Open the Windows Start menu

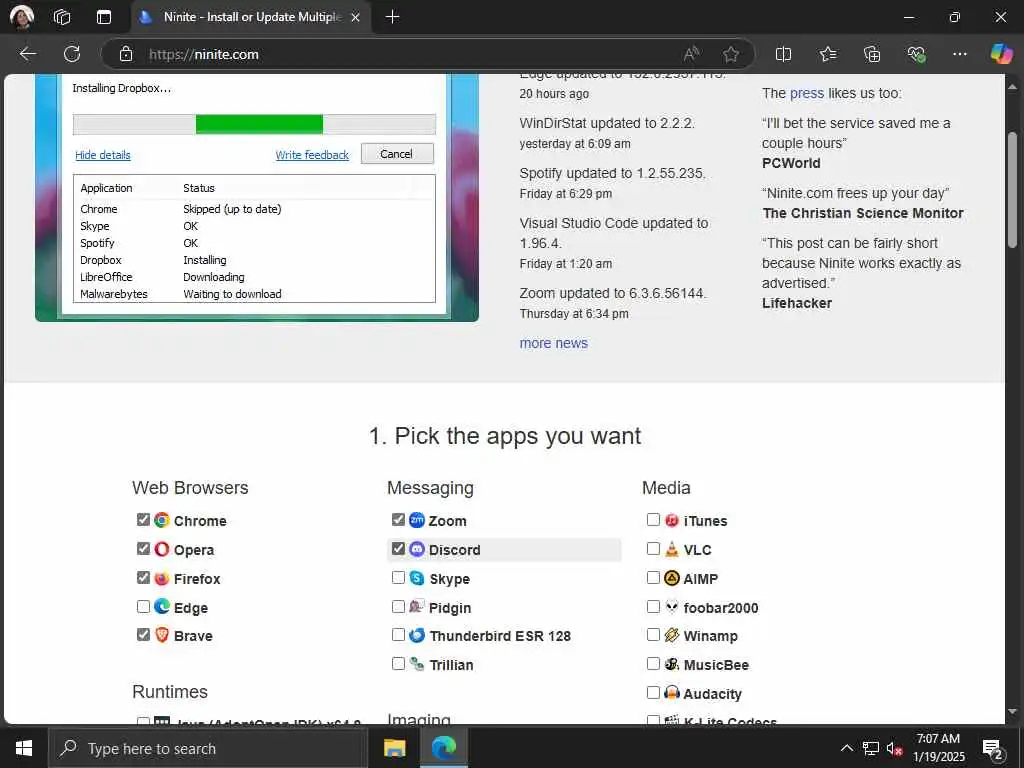(x=24, y=748)
